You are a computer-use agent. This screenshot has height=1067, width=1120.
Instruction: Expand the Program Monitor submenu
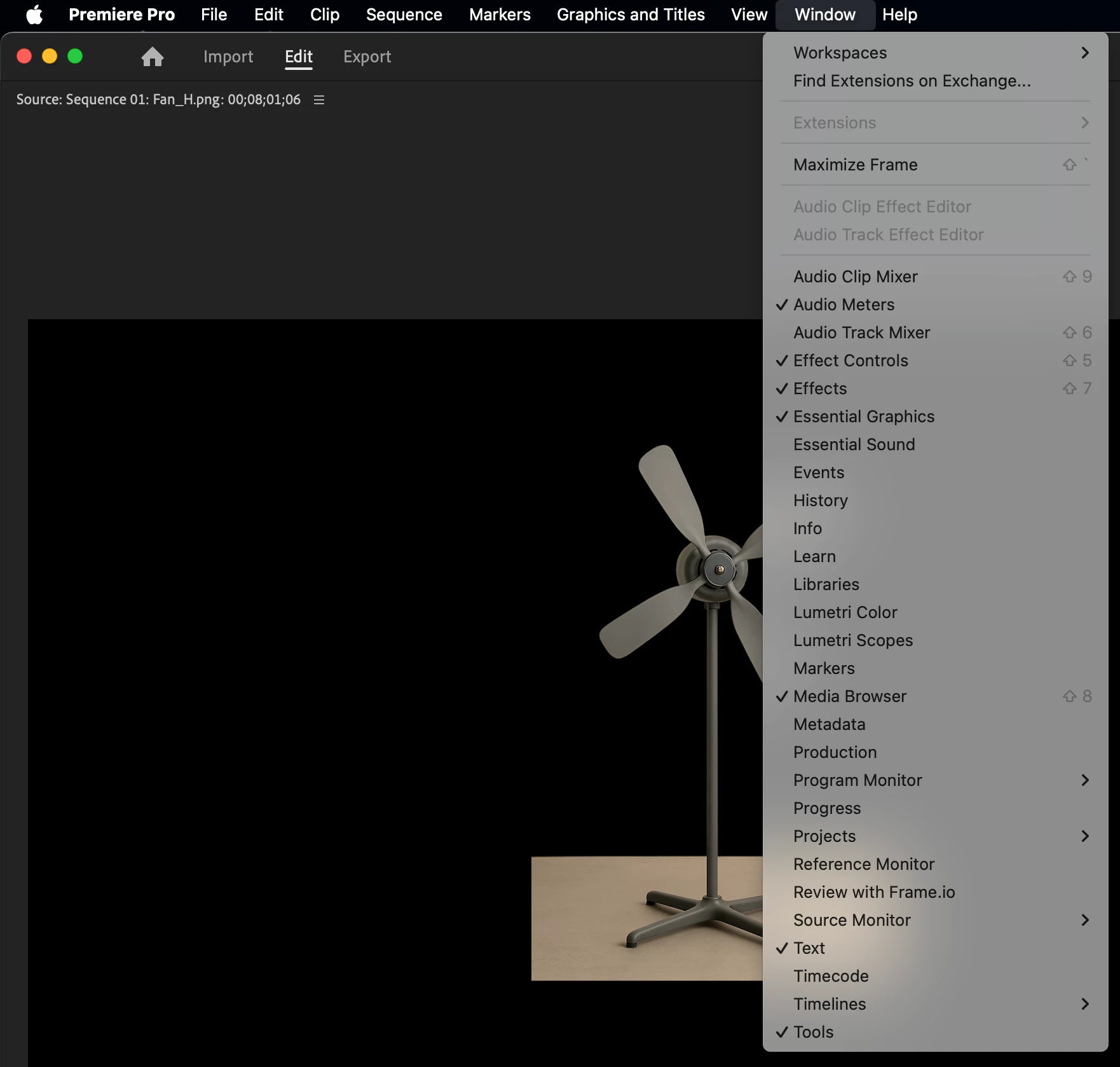coord(936,780)
